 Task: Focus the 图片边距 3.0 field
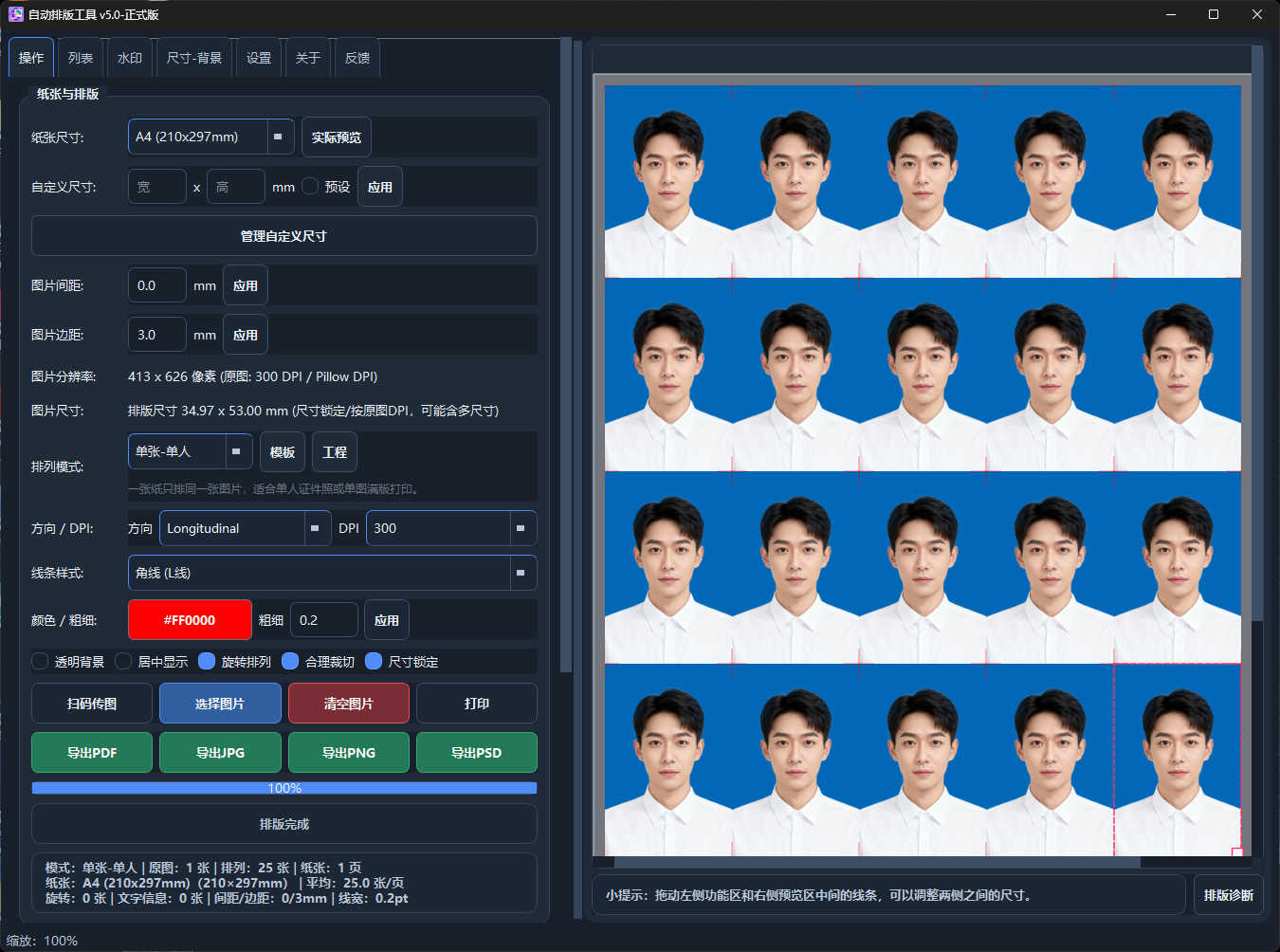pyautogui.click(x=157, y=335)
